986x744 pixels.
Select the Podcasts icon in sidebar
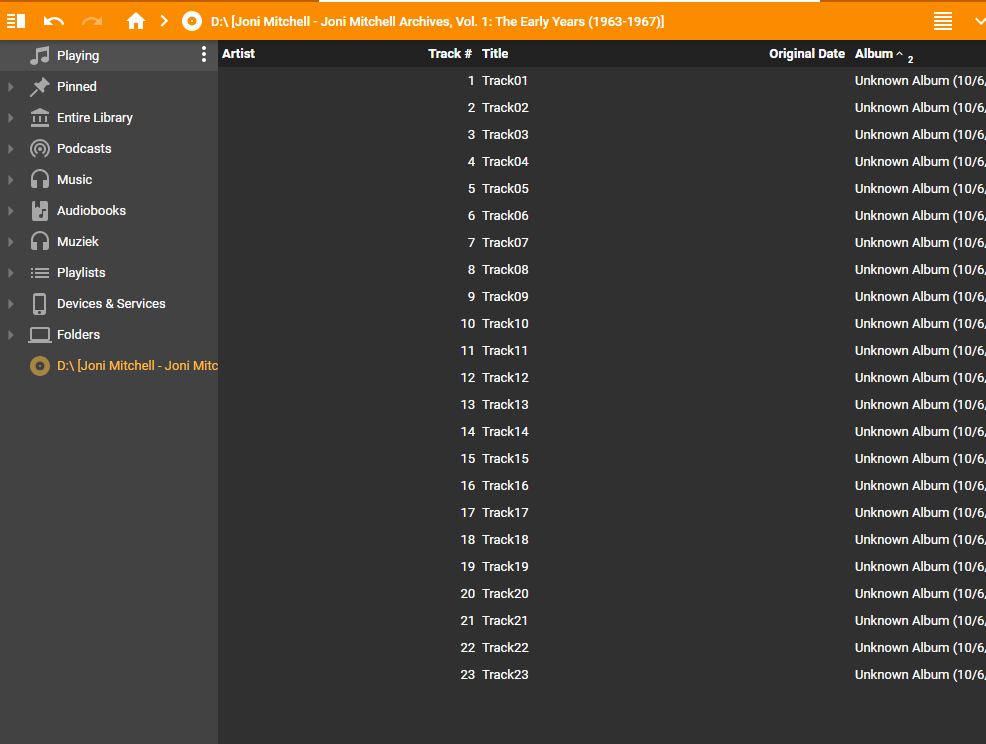(40, 149)
